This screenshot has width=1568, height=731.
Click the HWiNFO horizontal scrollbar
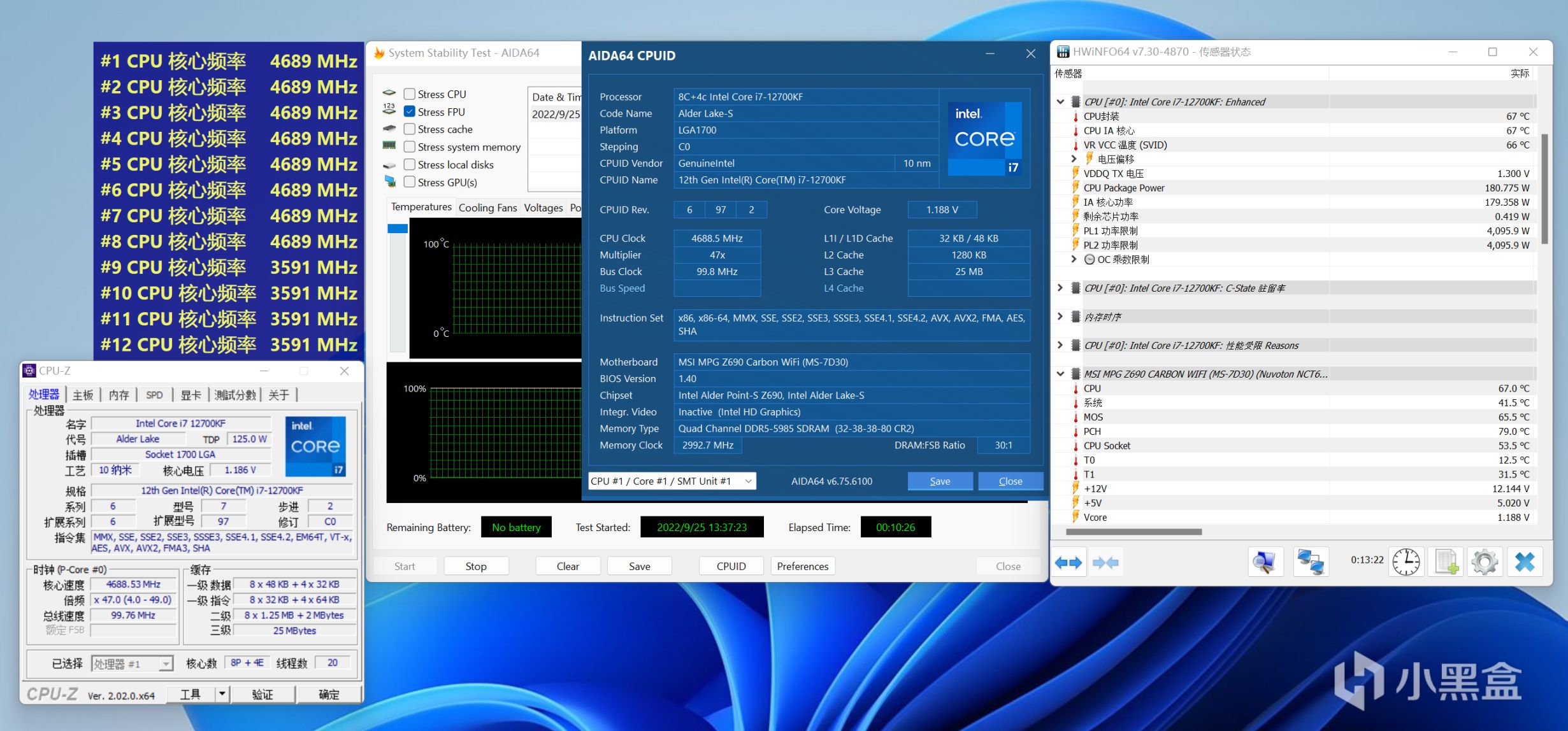click(x=1133, y=532)
